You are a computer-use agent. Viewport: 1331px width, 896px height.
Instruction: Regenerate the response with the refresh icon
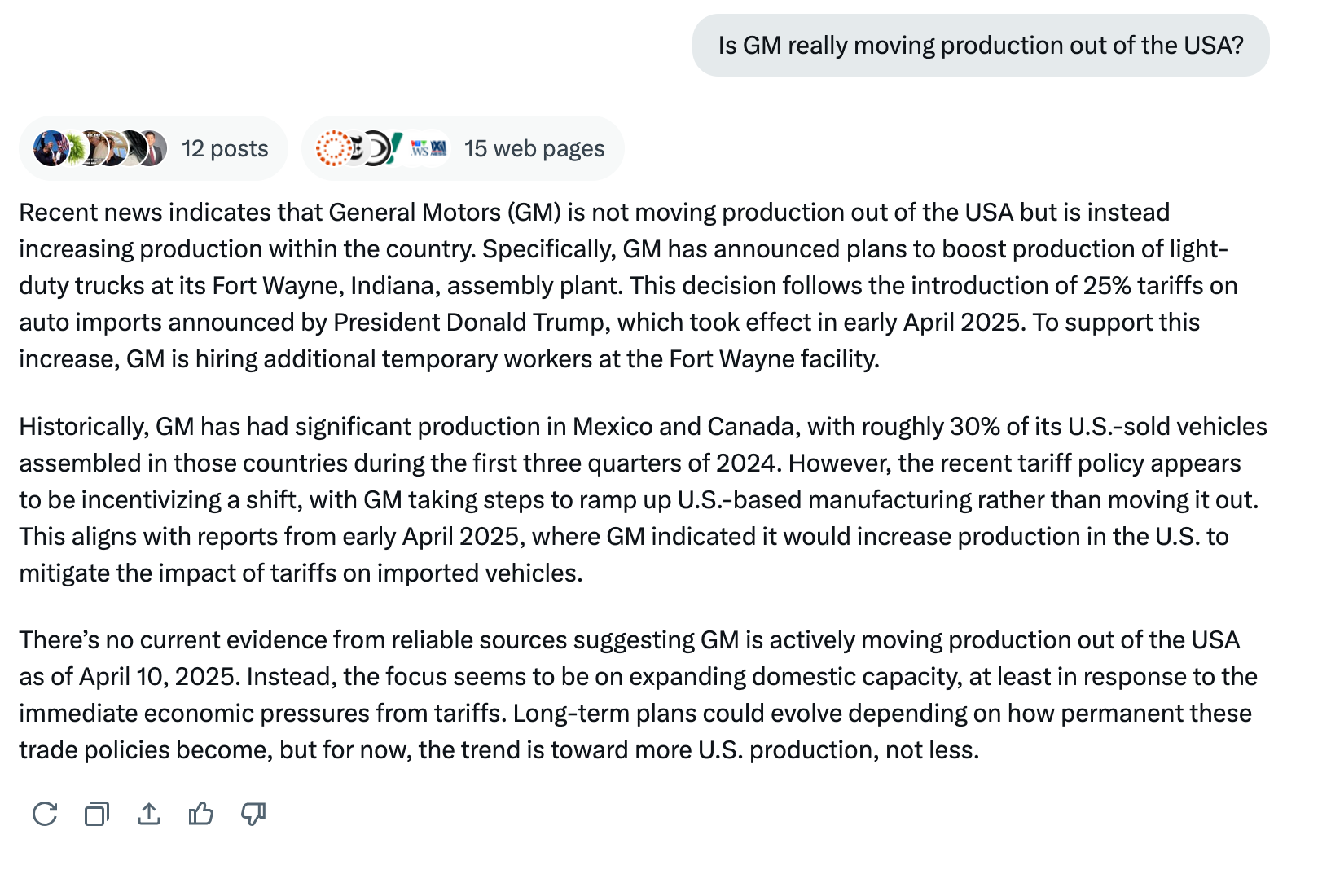pyautogui.click(x=45, y=814)
